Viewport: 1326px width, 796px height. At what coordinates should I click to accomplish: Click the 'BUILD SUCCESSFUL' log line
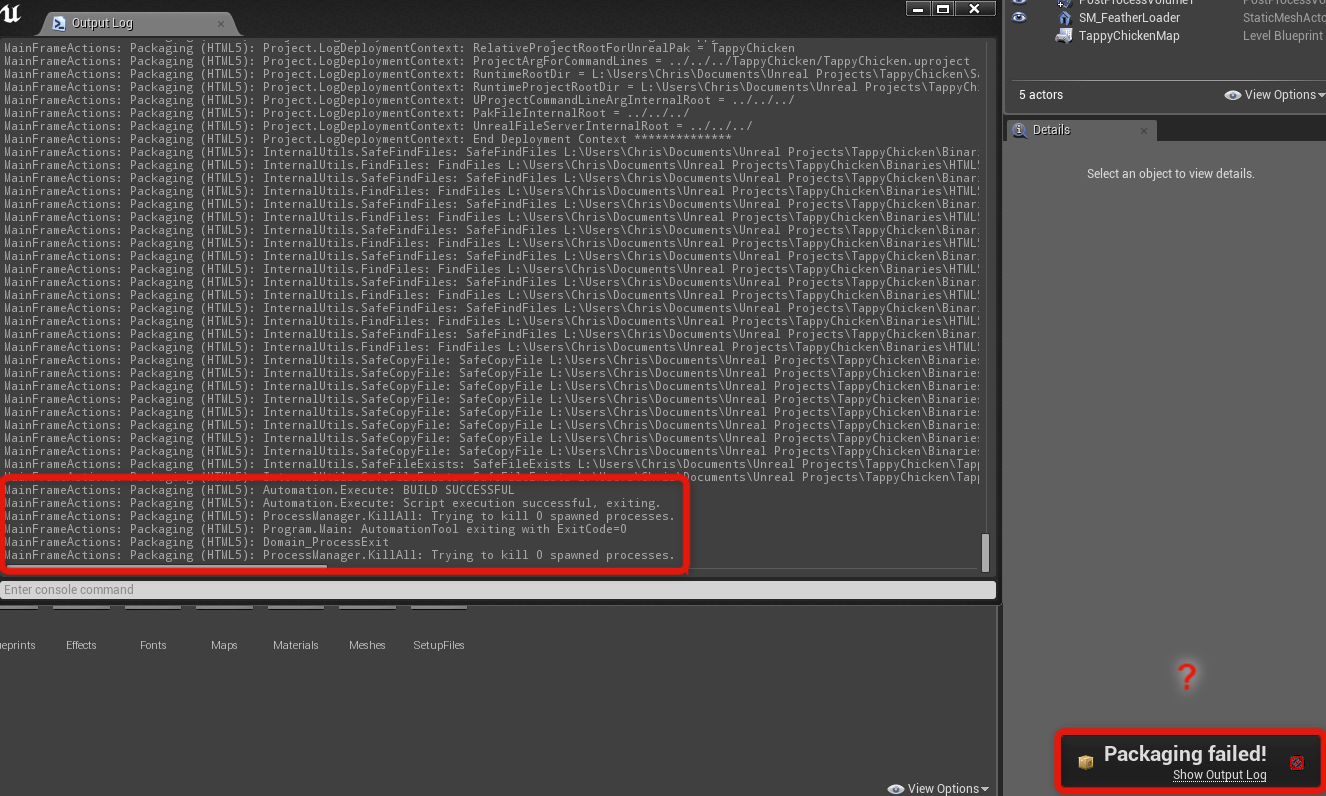(x=259, y=490)
